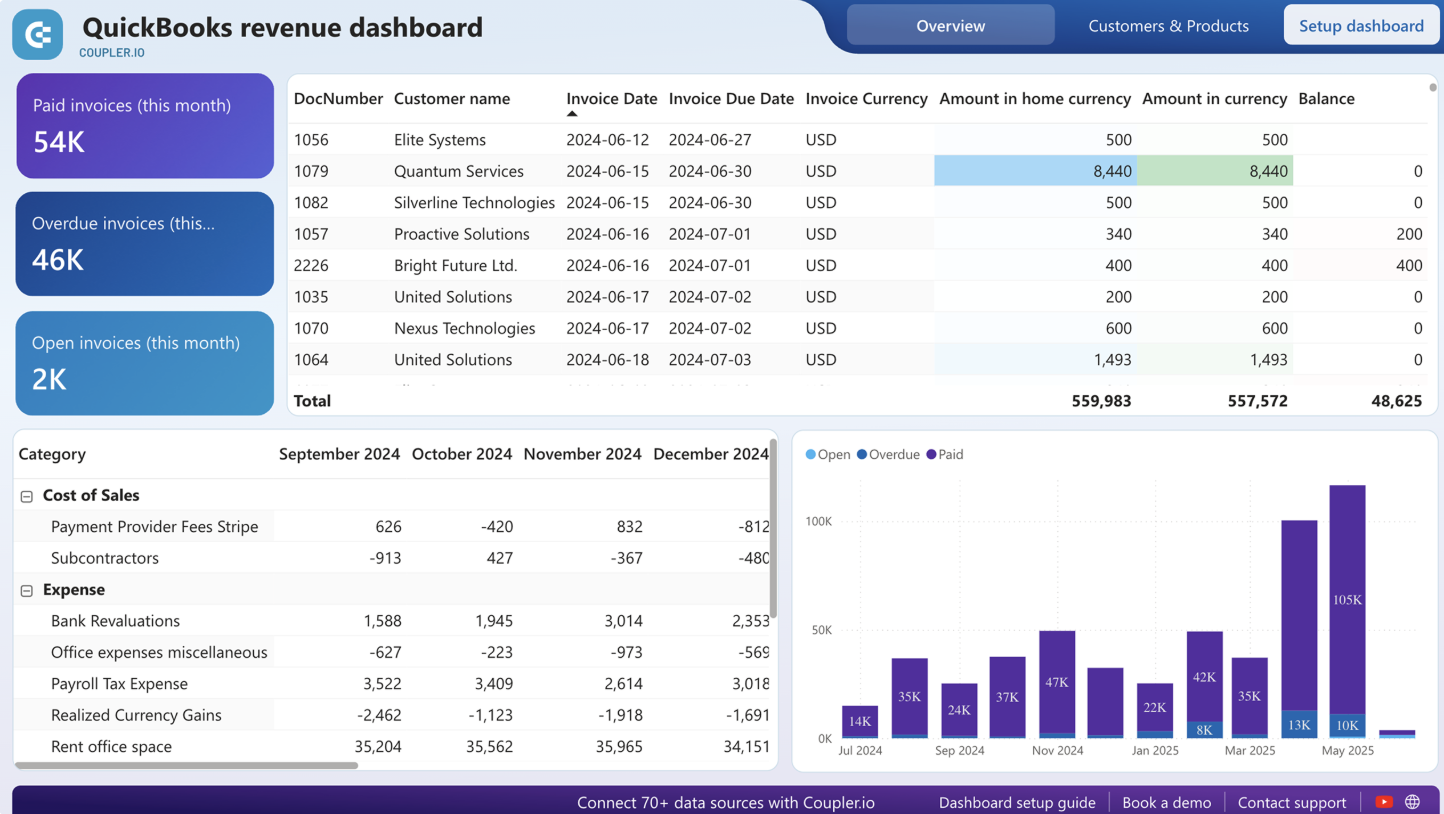
Task: Open the YouTube icon in the footer
Action: pos(1383,801)
